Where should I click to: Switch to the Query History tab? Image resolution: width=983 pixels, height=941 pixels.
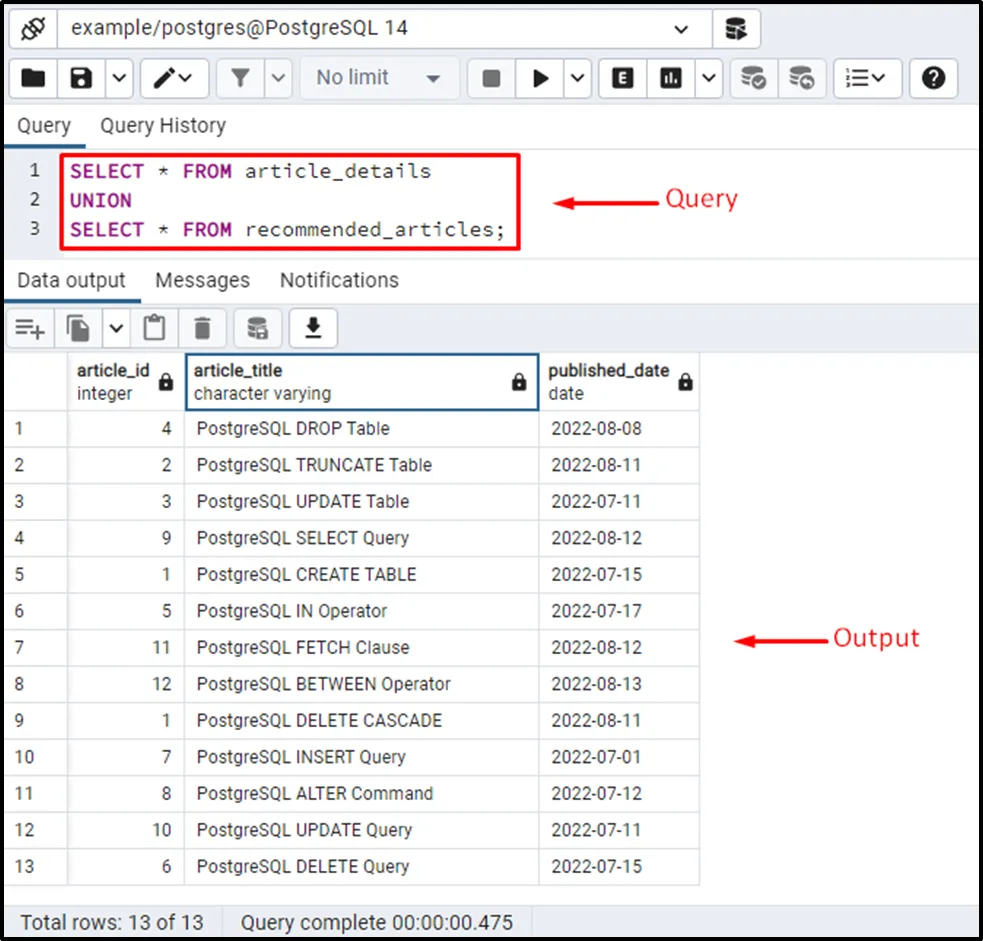pyautogui.click(x=162, y=126)
